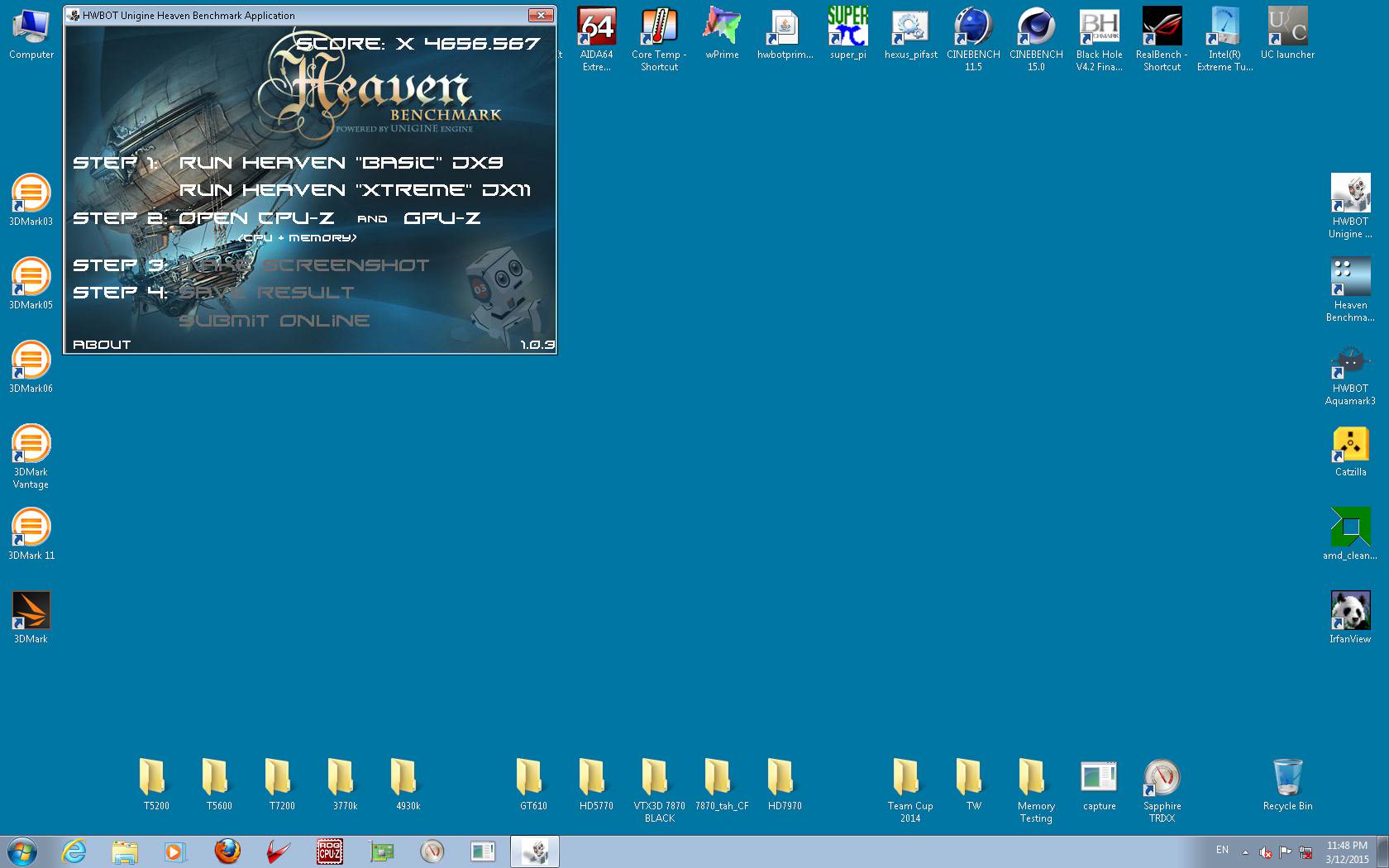Select the T5600 folder
Screen dimensions: 1389x868
pyautogui.click(x=219, y=784)
